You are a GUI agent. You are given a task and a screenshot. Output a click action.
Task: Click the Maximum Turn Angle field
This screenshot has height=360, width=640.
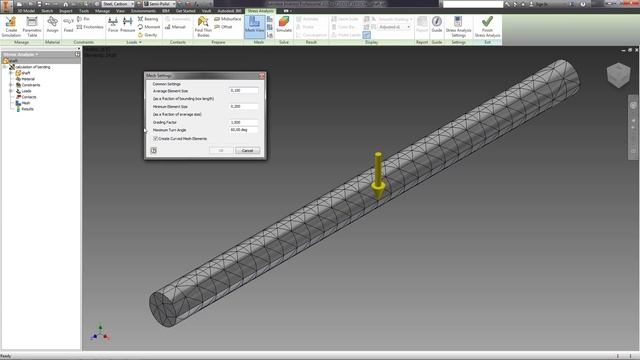point(243,130)
